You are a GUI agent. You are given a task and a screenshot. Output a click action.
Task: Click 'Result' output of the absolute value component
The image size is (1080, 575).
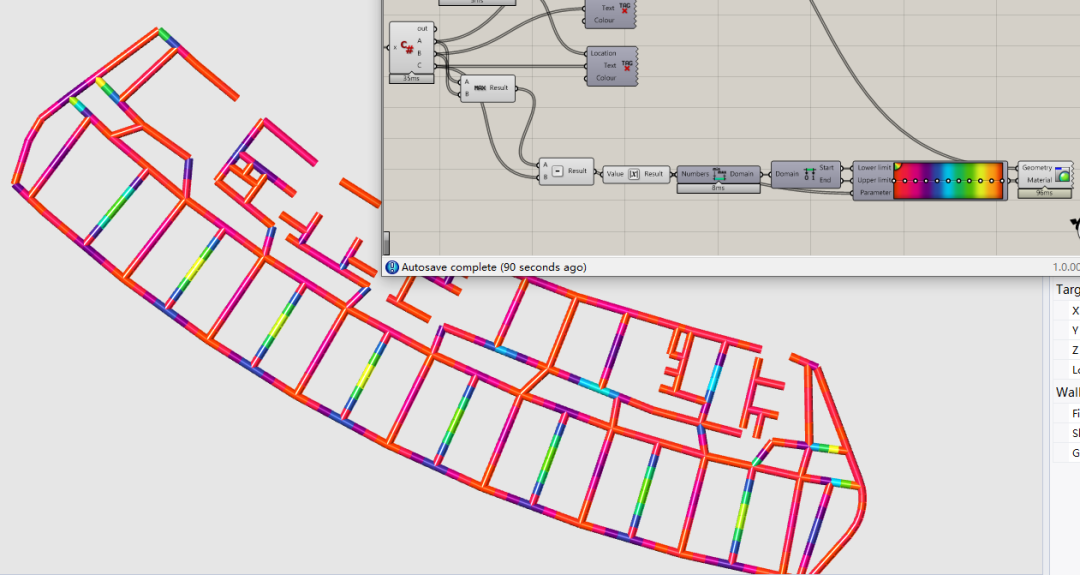654,174
